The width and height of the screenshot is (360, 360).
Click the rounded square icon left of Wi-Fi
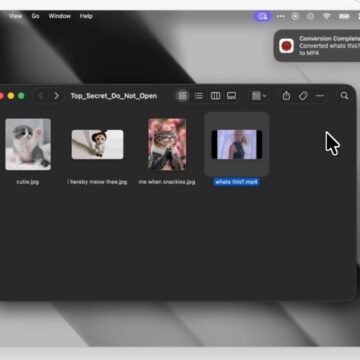tap(310, 16)
